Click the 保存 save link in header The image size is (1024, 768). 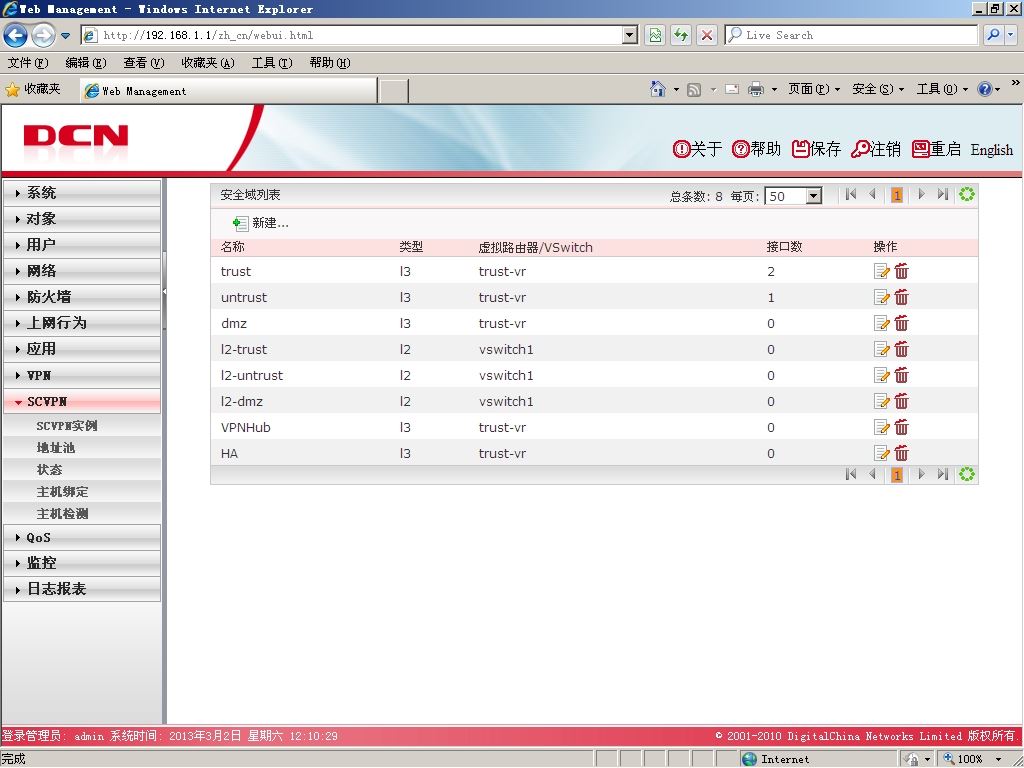point(816,149)
